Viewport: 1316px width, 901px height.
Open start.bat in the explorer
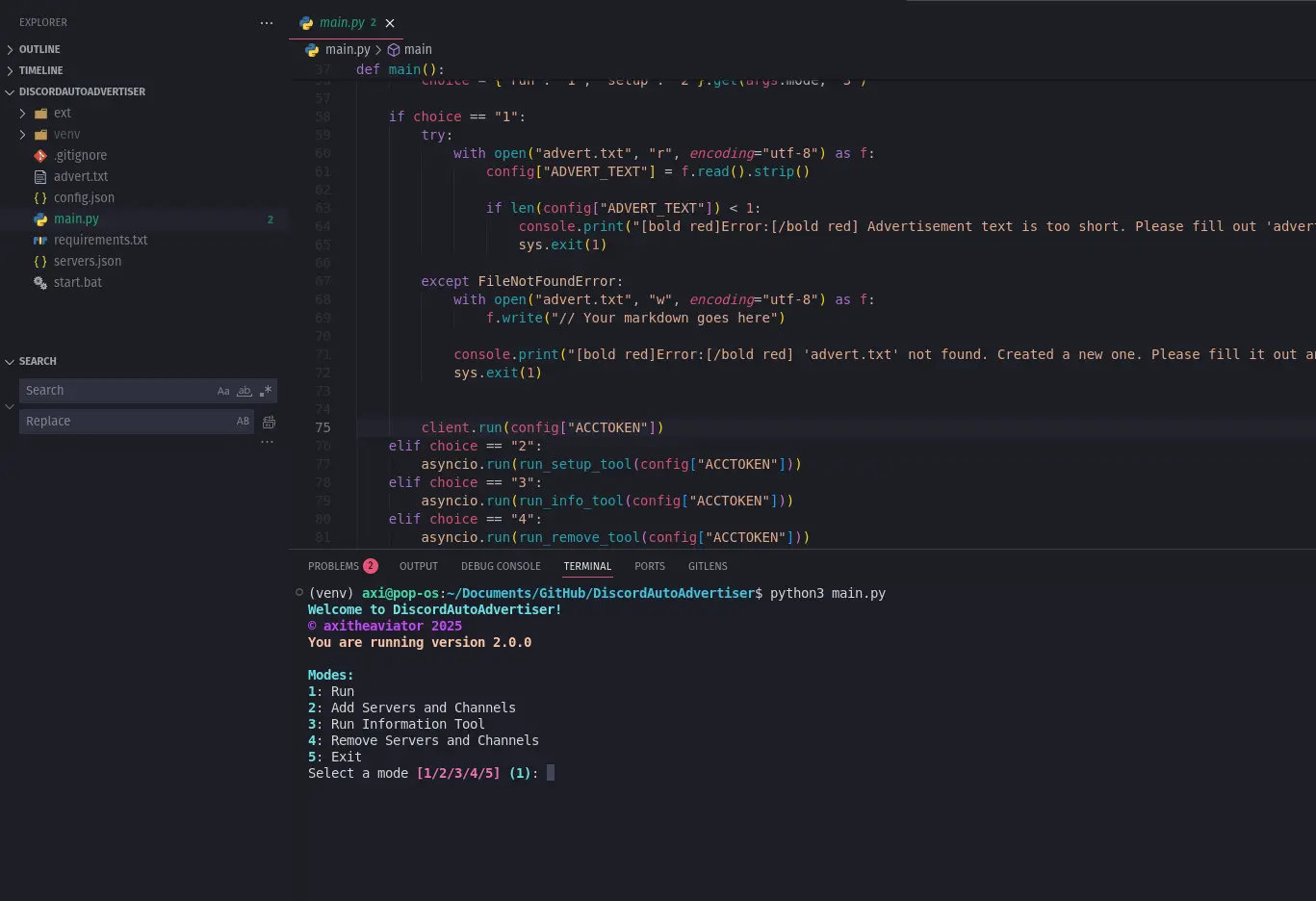click(x=77, y=282)
